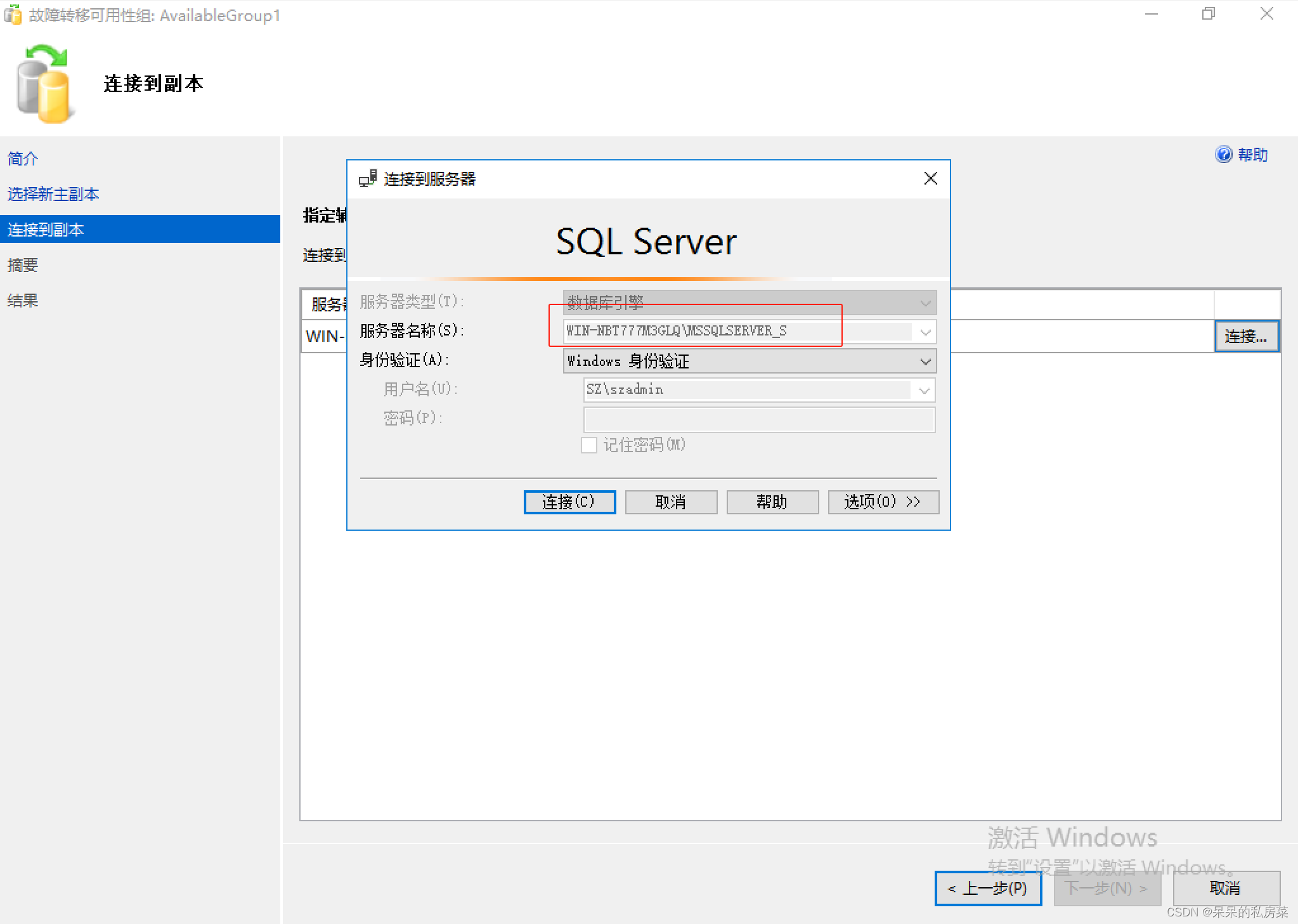This screenshot has height=924, width=1298.
Task: Select 连接到副本 in the sidebar
Action: coord(140,230)
